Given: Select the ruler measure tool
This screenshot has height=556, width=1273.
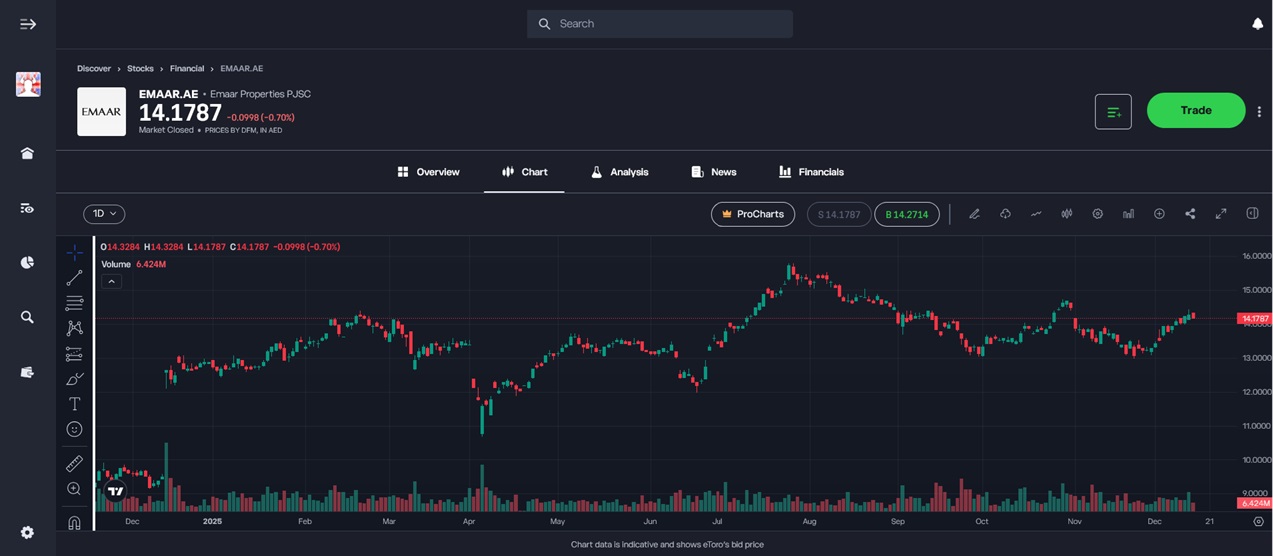Looking at the screenshot, I should (x=74, y=464).
